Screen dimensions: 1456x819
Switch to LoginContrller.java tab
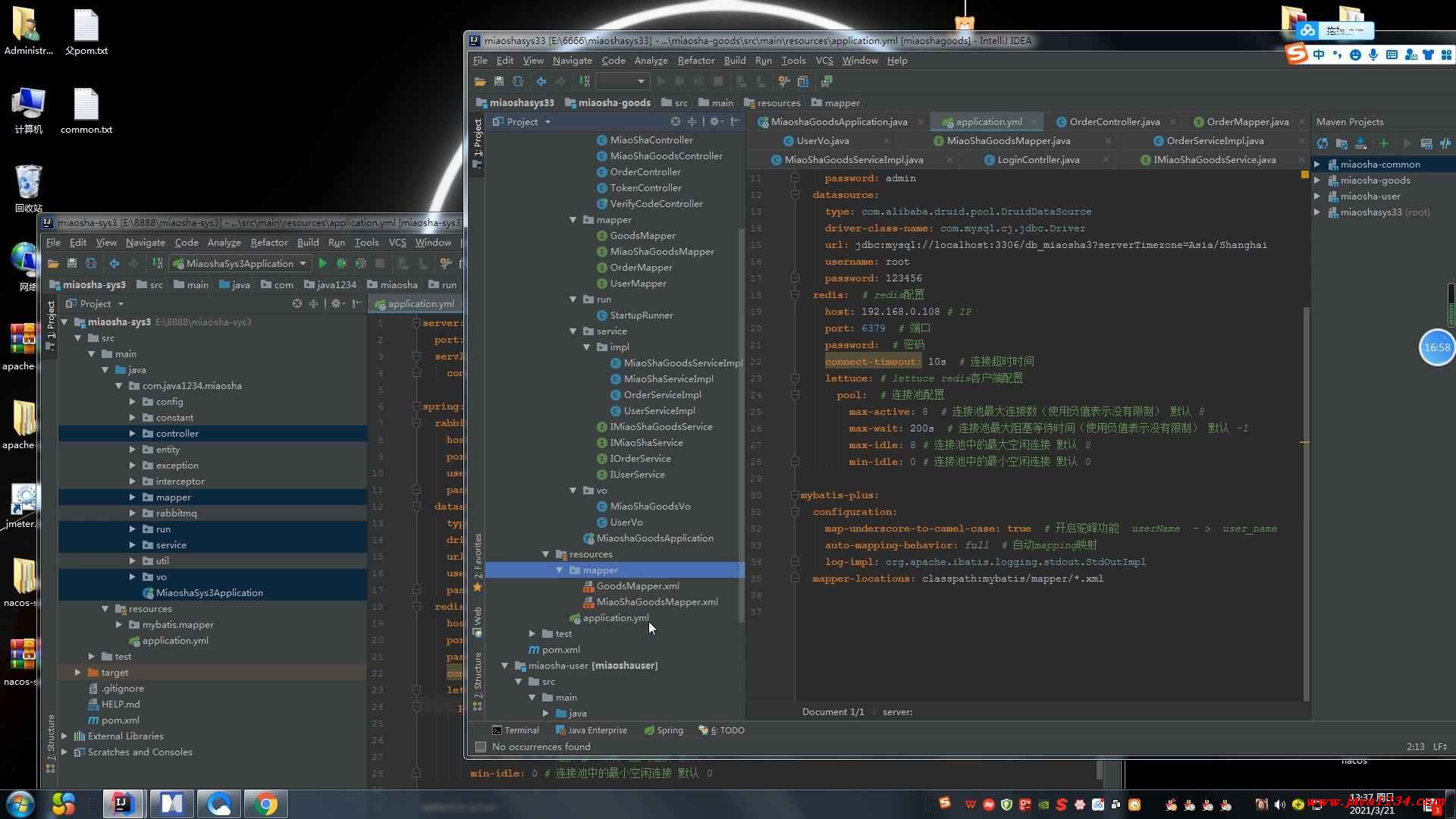point(1038,160)
